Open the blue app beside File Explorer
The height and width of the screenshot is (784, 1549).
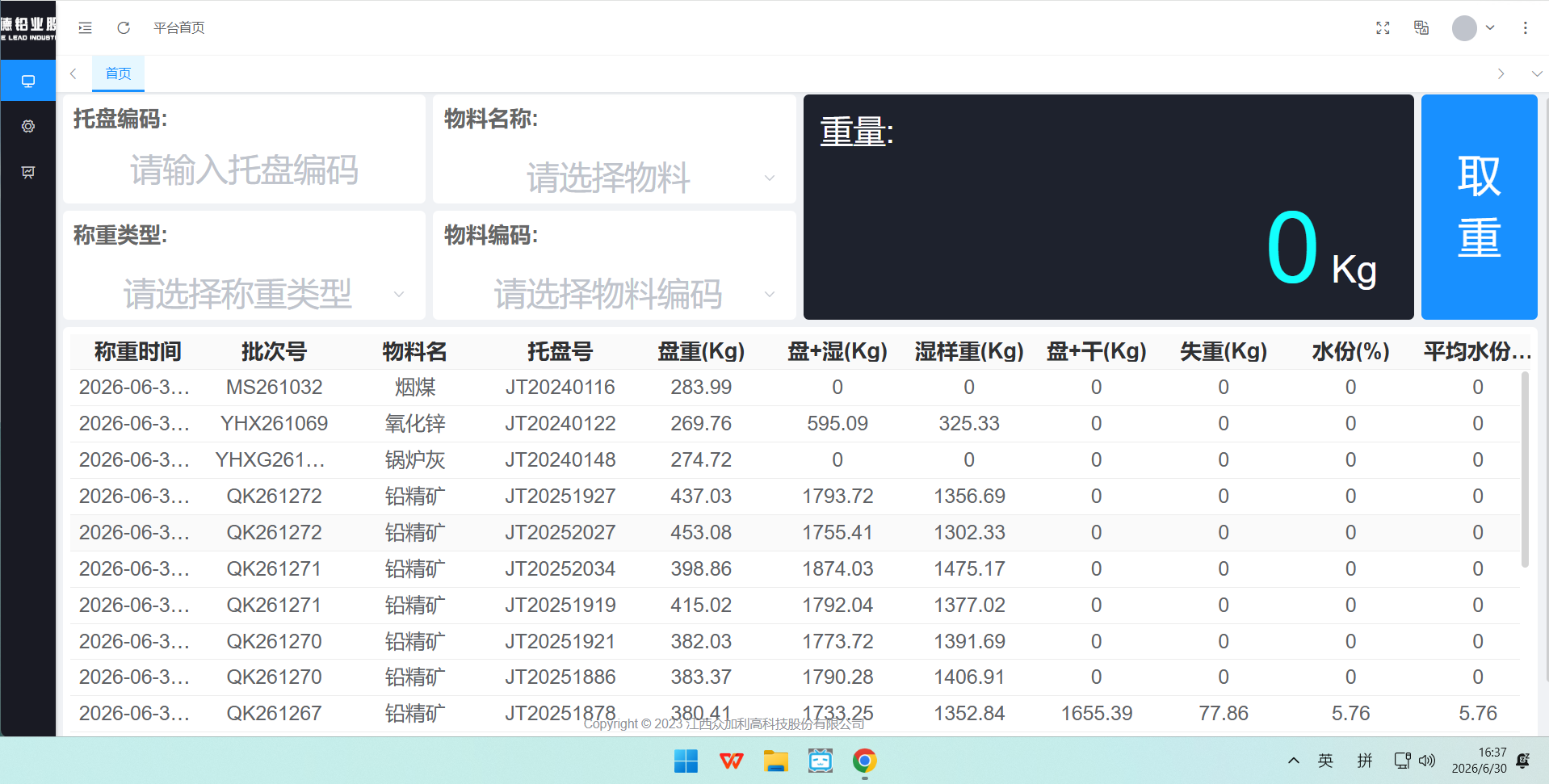pos(821,761)
